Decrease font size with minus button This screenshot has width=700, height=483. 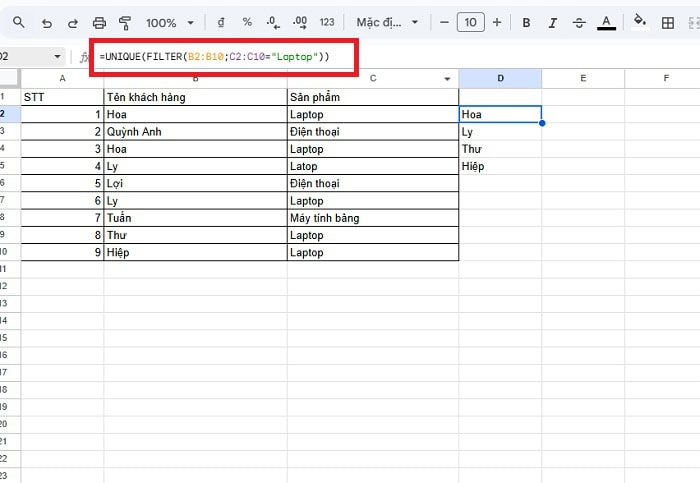444,22
